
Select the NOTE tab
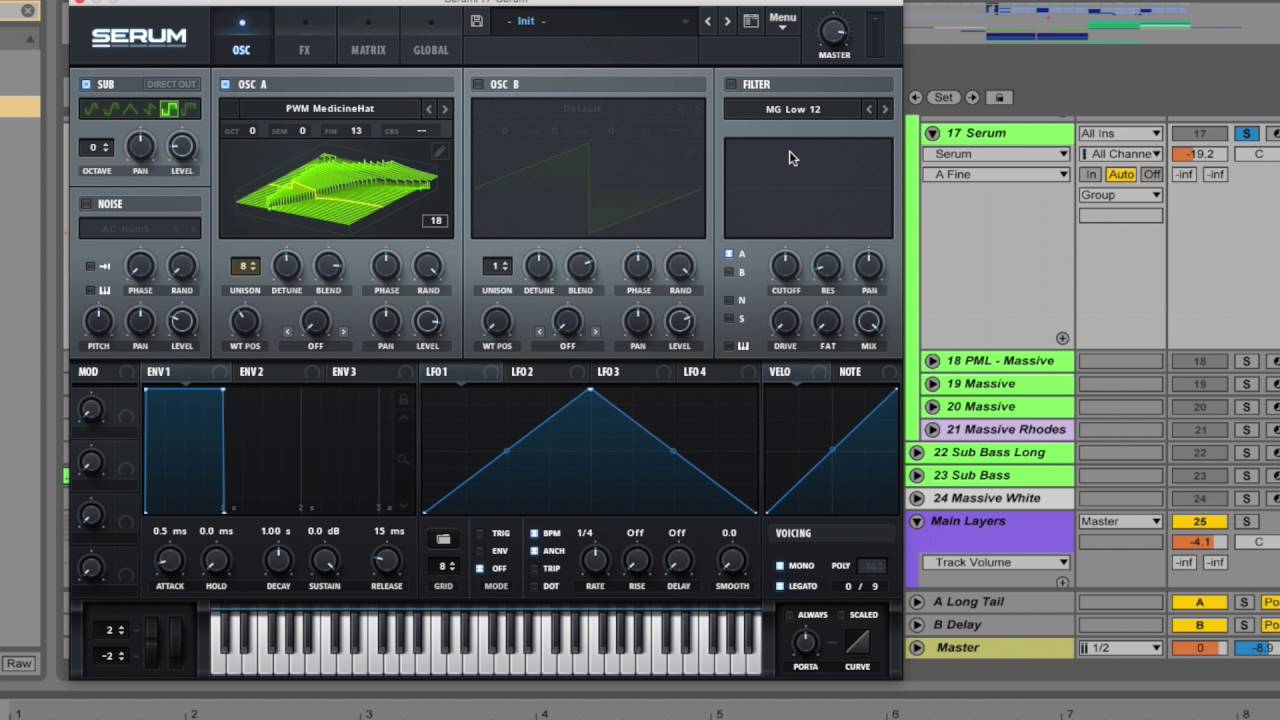(x=850, y=372)
